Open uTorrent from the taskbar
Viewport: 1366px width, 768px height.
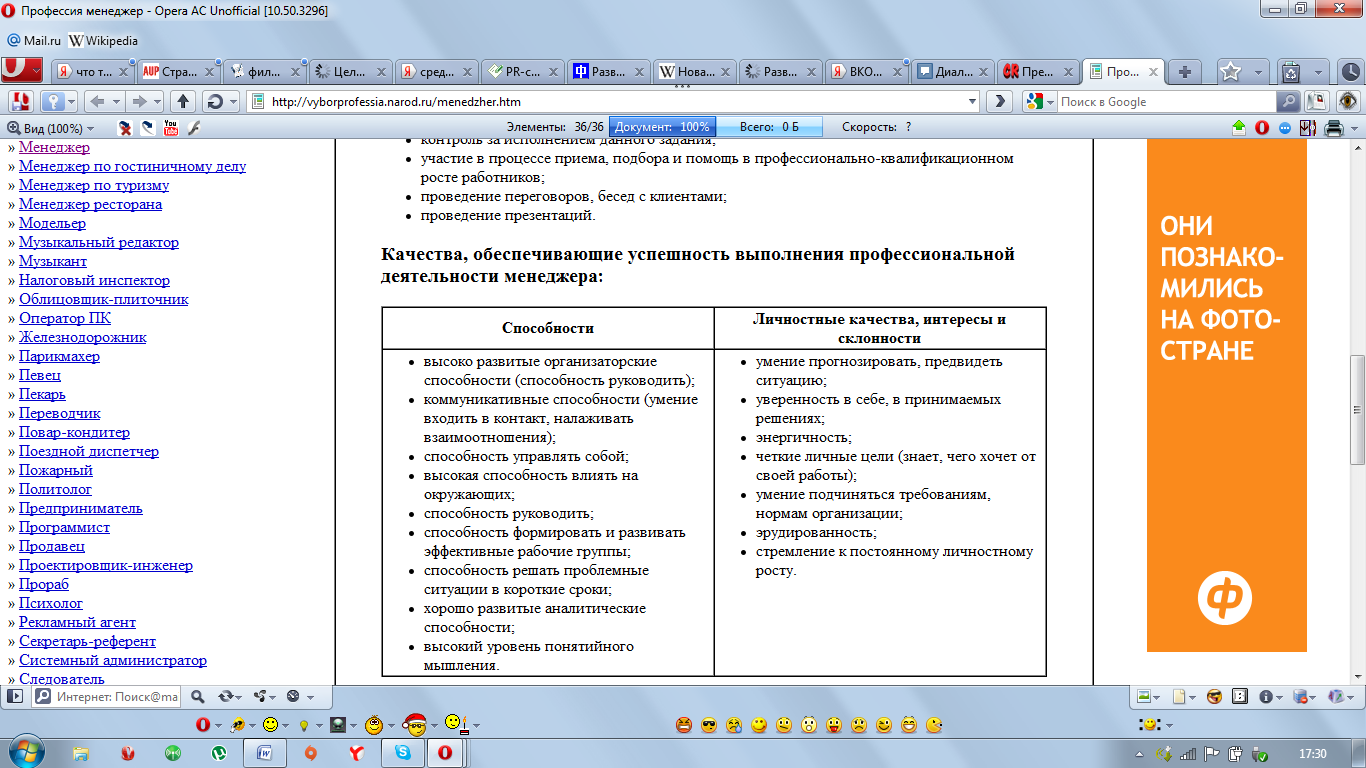tap(218, 753)
